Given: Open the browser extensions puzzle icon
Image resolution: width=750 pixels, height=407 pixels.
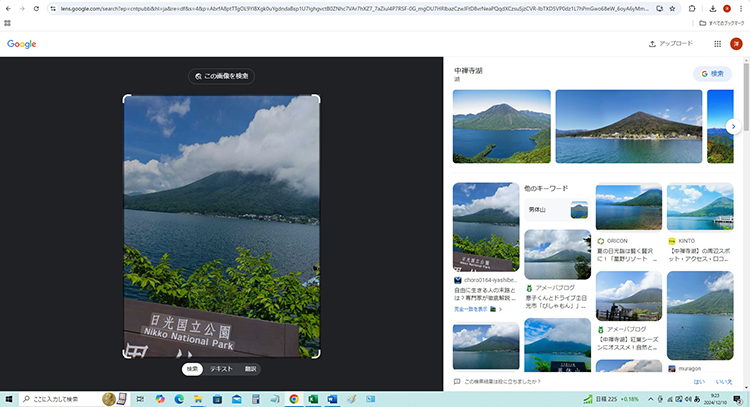Looking at the screenshot, I should (x=692, y=9).
